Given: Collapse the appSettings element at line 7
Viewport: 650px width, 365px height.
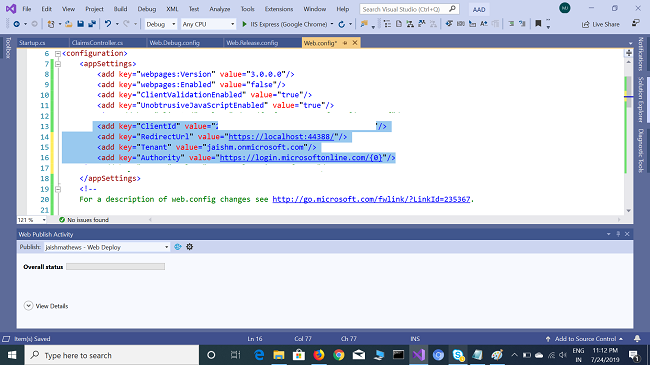Looking at the screenshot, I should [58, 64].
